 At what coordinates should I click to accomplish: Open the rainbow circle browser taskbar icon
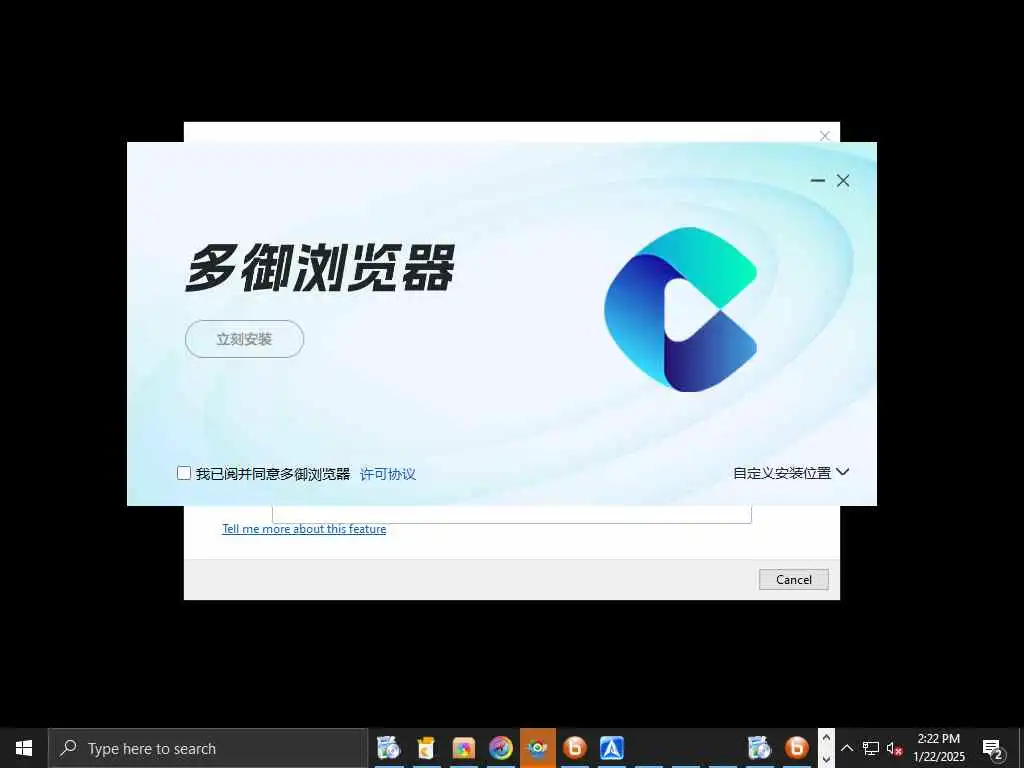pos(501,748)
